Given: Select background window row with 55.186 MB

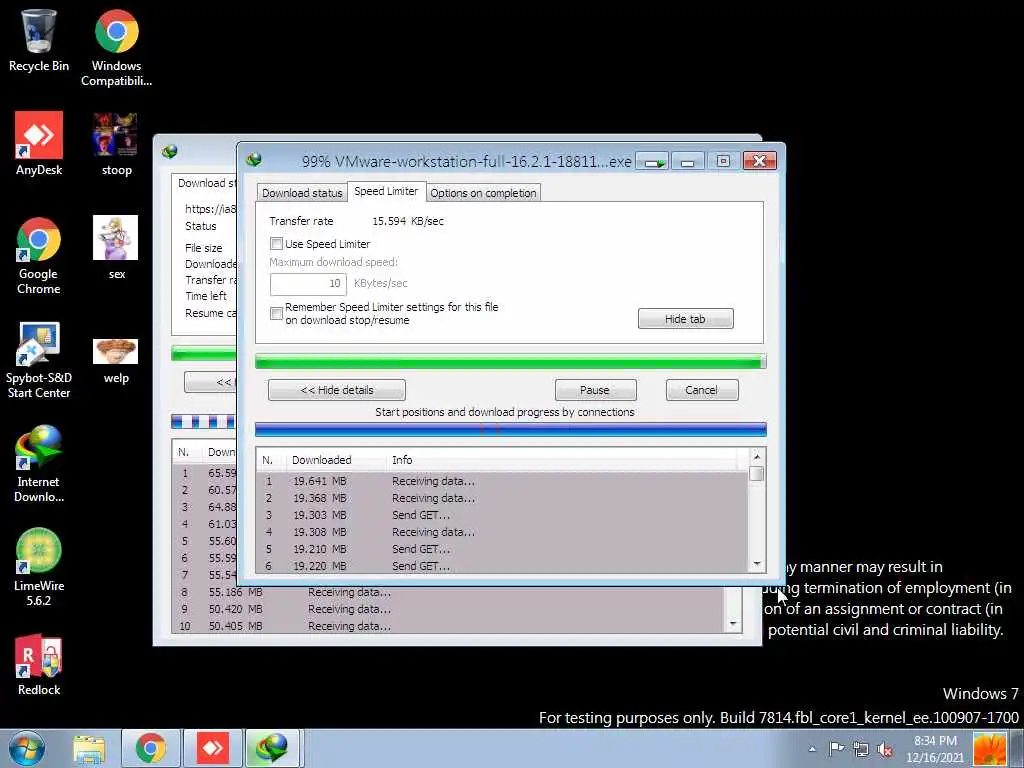Looking at the screenshot, I should [x=448, y=592].
